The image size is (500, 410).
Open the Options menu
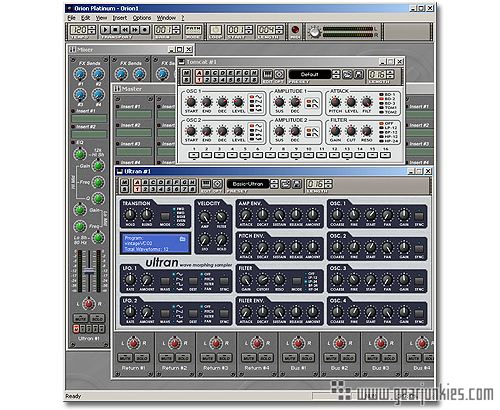pyautogui.click(x=142, y=18)
